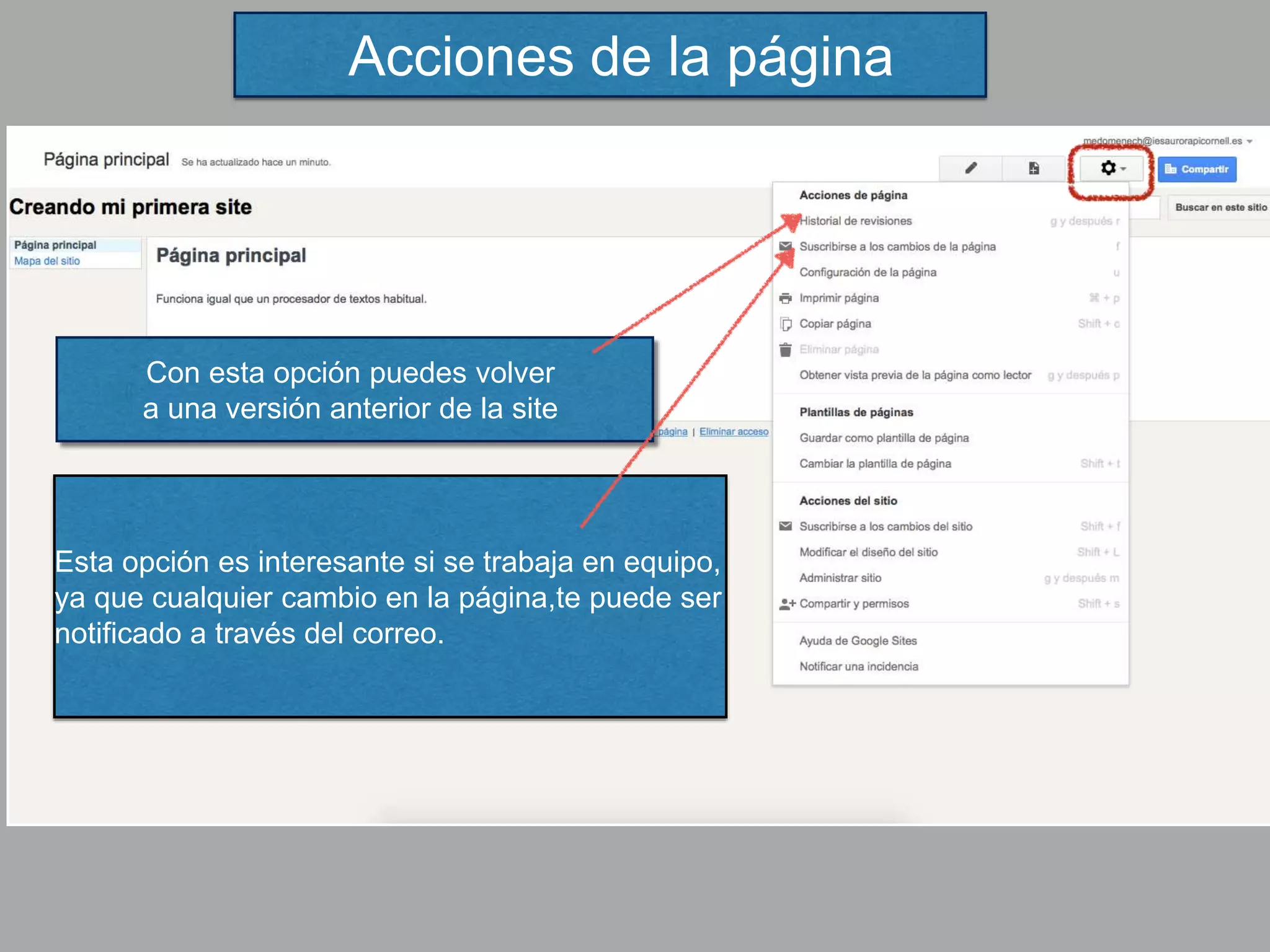
Task: Click the Plantillas de páginas menu header
Action: click(x=856, y=413)
